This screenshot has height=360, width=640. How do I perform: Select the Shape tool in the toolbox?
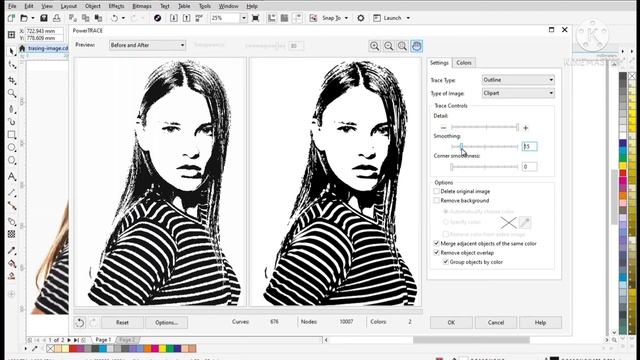12,65
